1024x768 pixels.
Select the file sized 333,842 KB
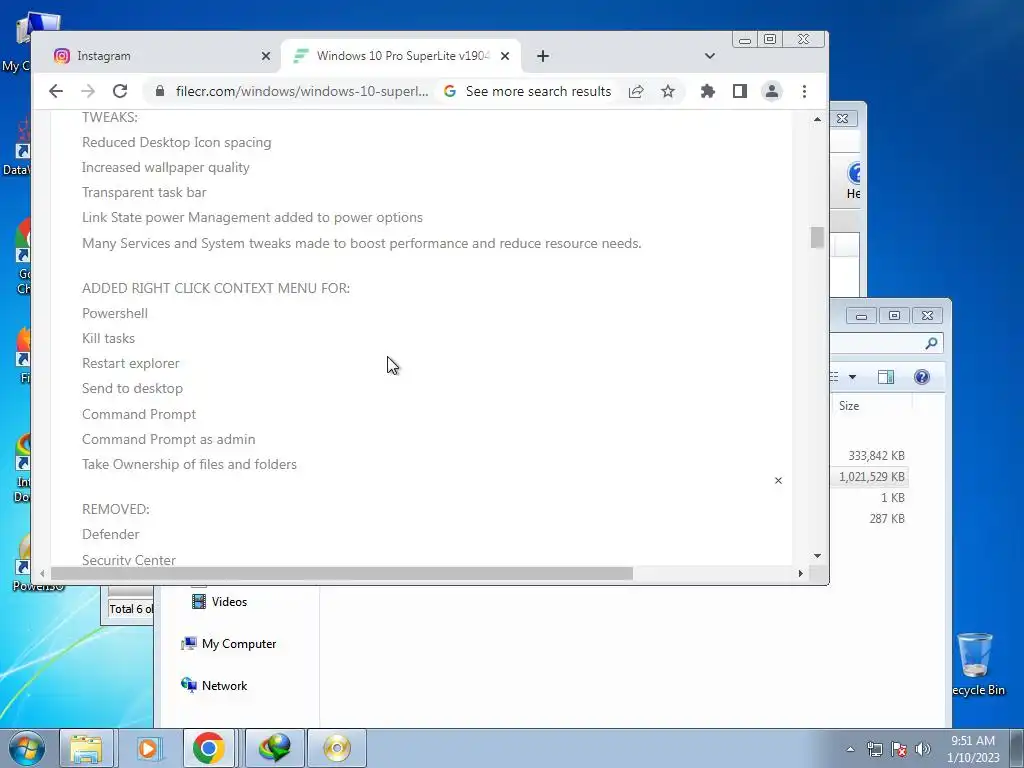pos(876,456)
